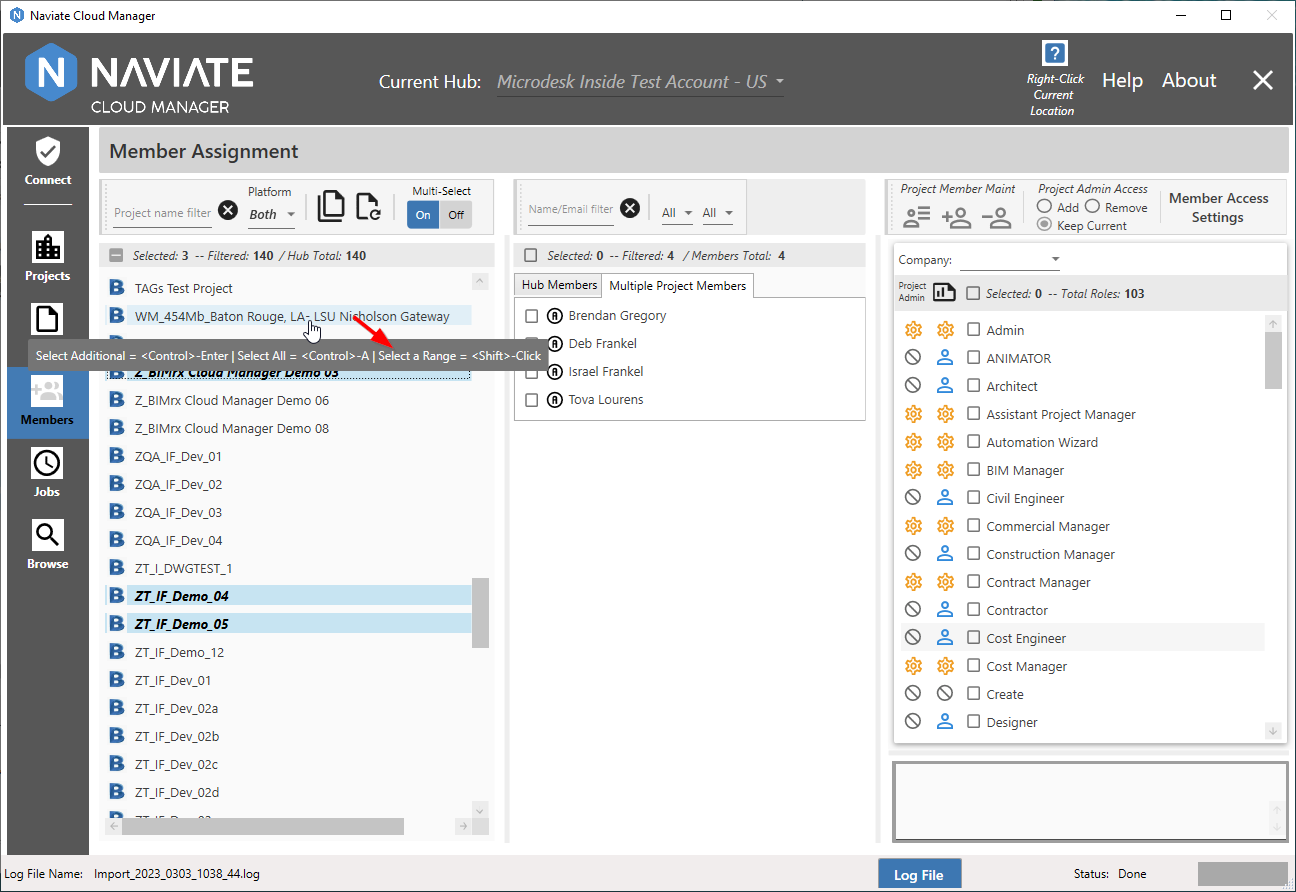Image resolution: width=1296 pixels, height=892 pixels.
Task: Check the Admin role checkbox
Action: click(973, 330)
